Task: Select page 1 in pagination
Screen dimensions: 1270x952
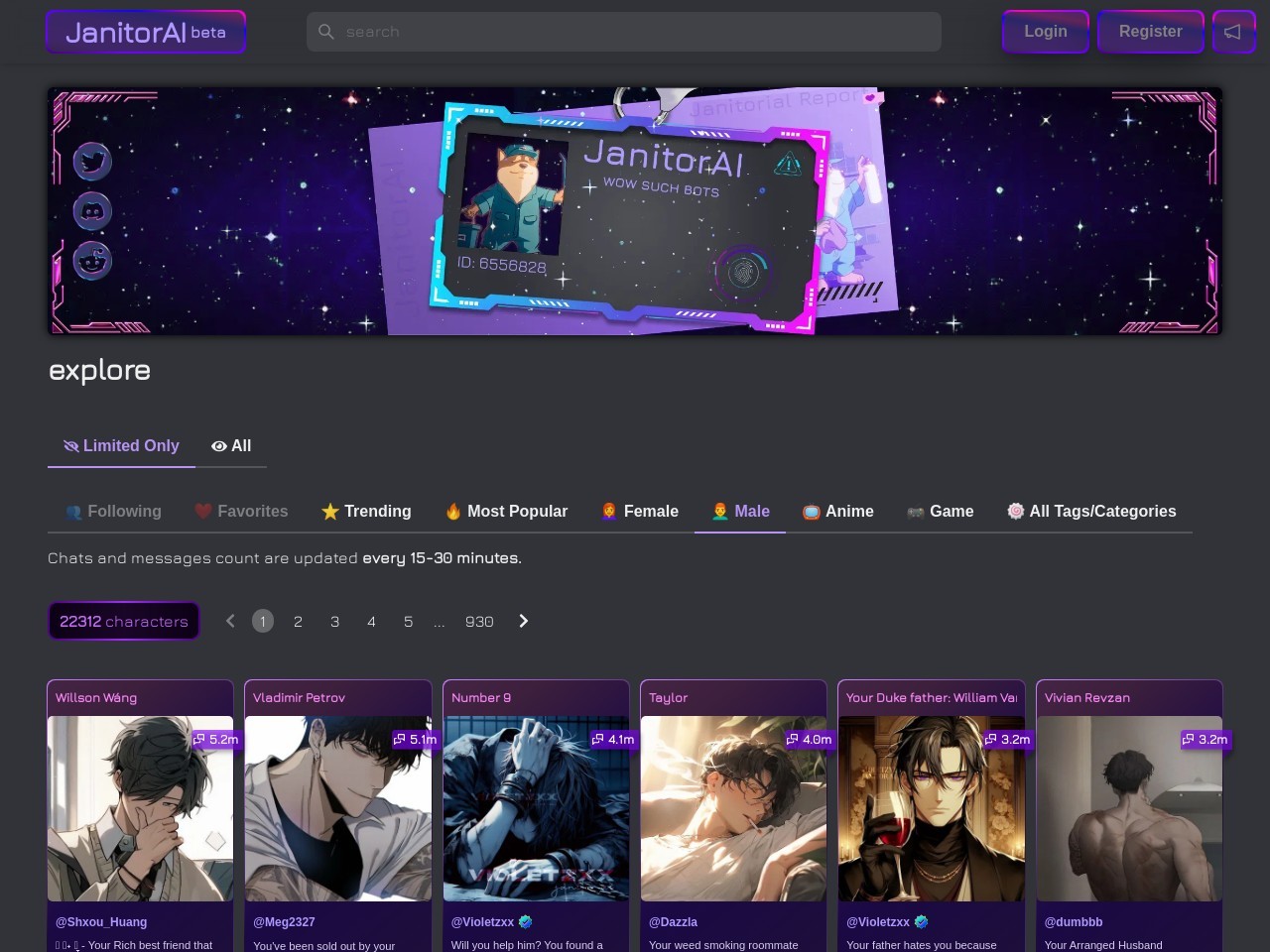Action: click(x=263, y=621)
